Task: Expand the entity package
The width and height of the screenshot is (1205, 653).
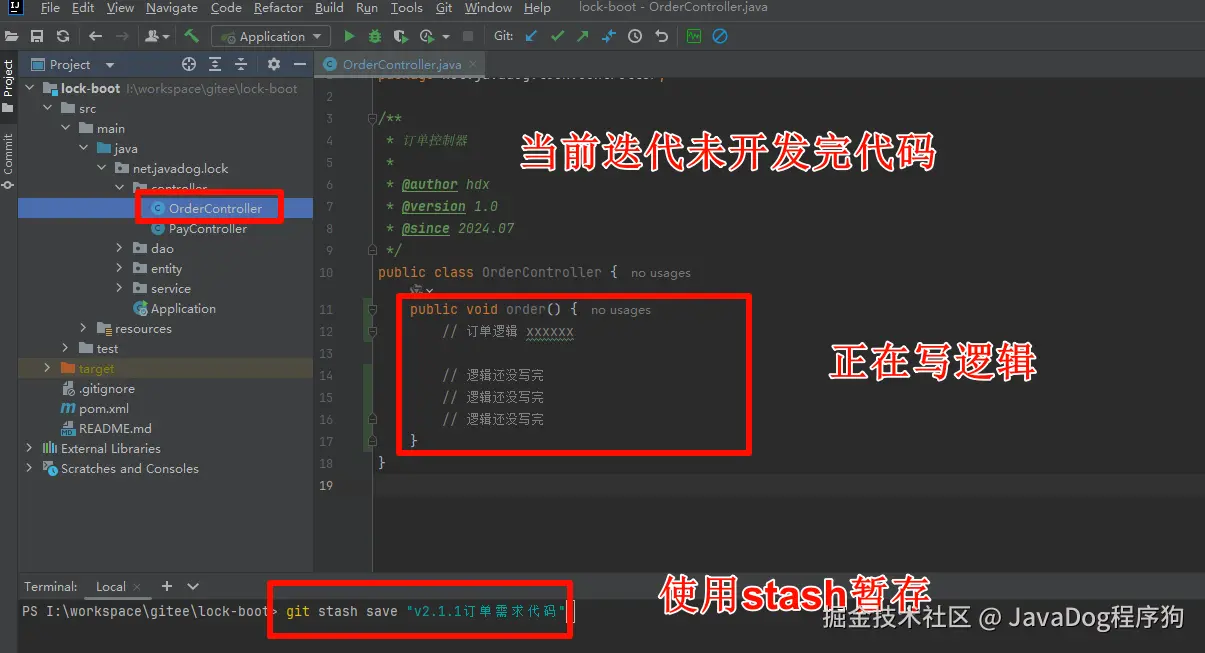Action: tap(119, 268)
